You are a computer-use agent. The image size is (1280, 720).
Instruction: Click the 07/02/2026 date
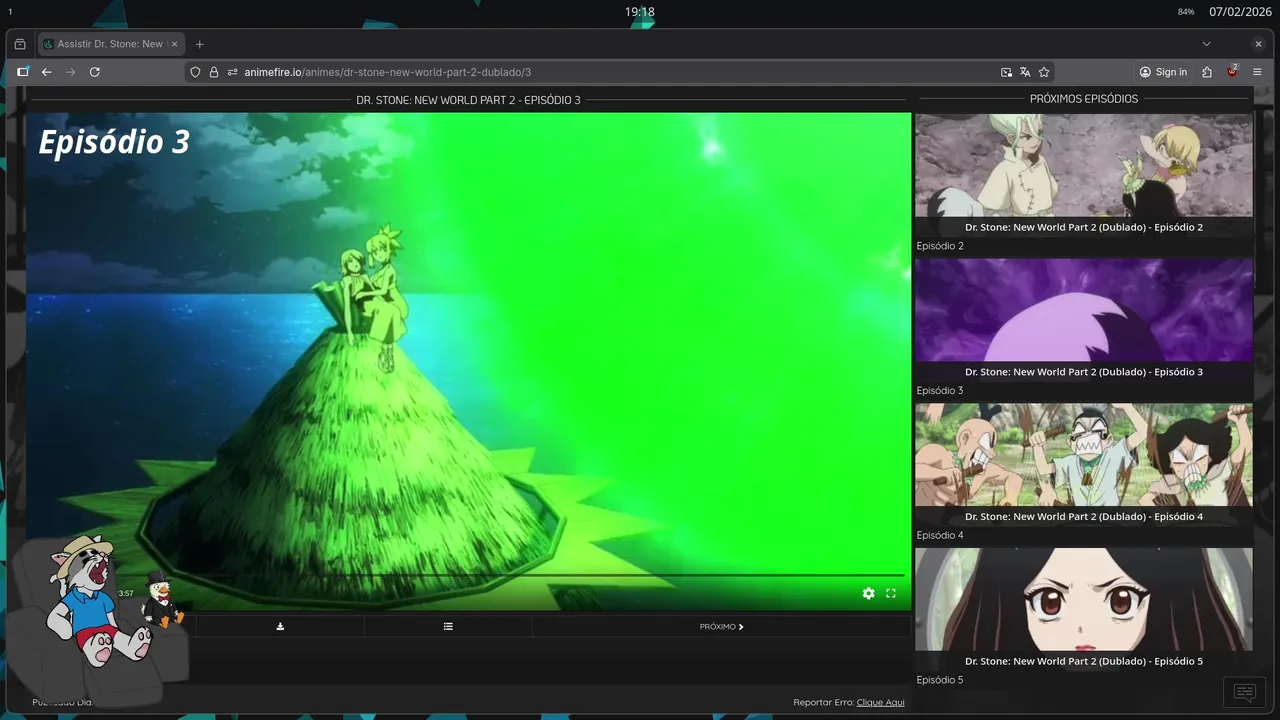click(1240, 12)
